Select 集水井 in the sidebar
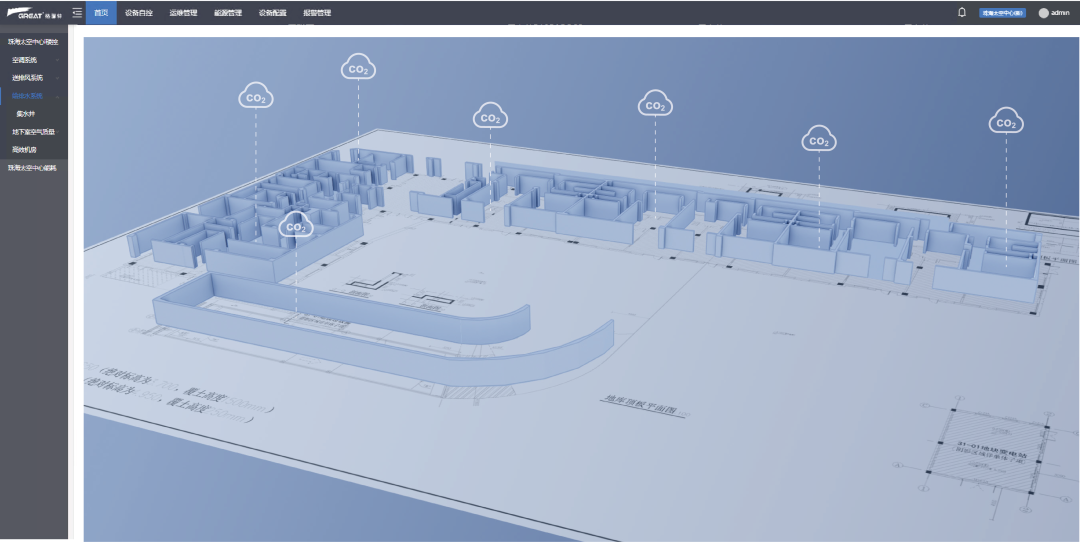Viewport: 1080px width, 542px height. [25, 114]
